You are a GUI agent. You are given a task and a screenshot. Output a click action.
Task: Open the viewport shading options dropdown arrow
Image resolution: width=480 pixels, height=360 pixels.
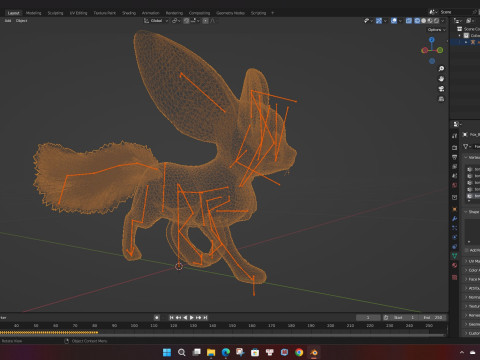coord(443,21)
